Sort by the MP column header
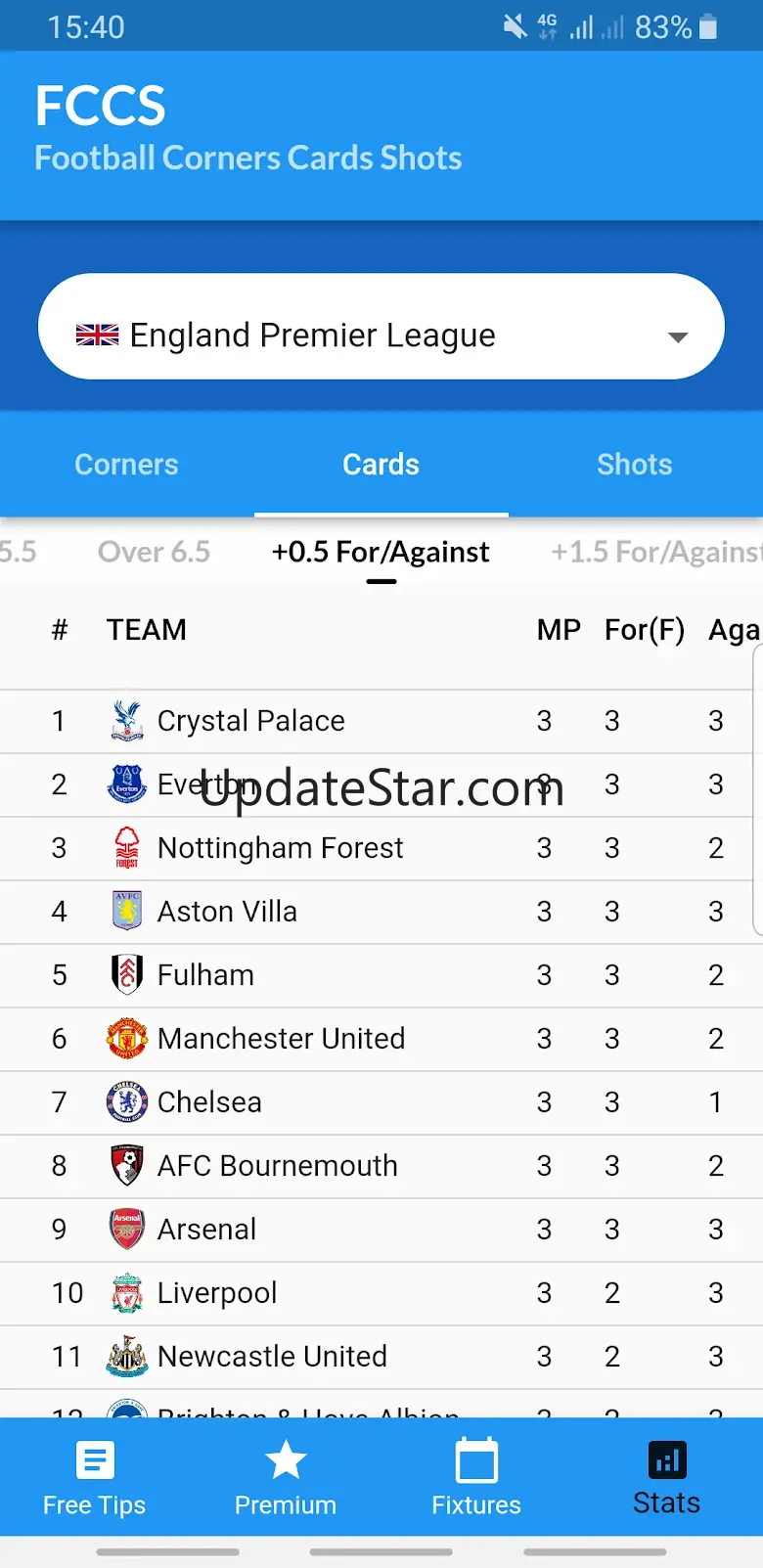The image size is (763, 1568). tap(559, 630)
